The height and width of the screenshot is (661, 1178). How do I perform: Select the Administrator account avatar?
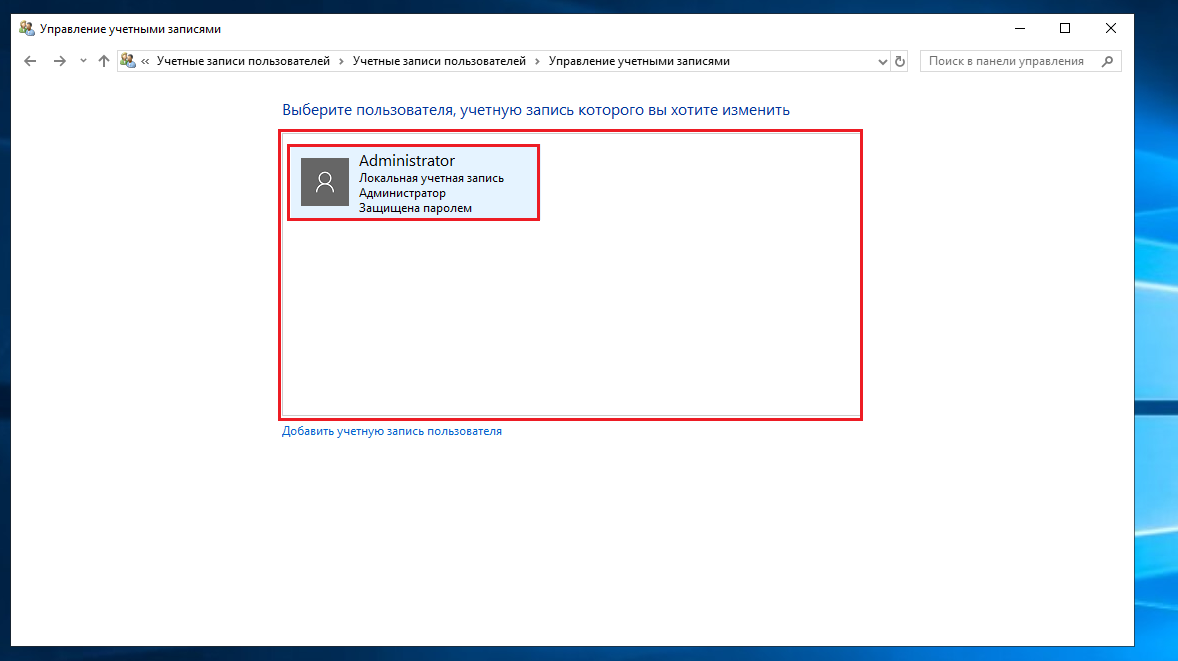tap(325, 182)
